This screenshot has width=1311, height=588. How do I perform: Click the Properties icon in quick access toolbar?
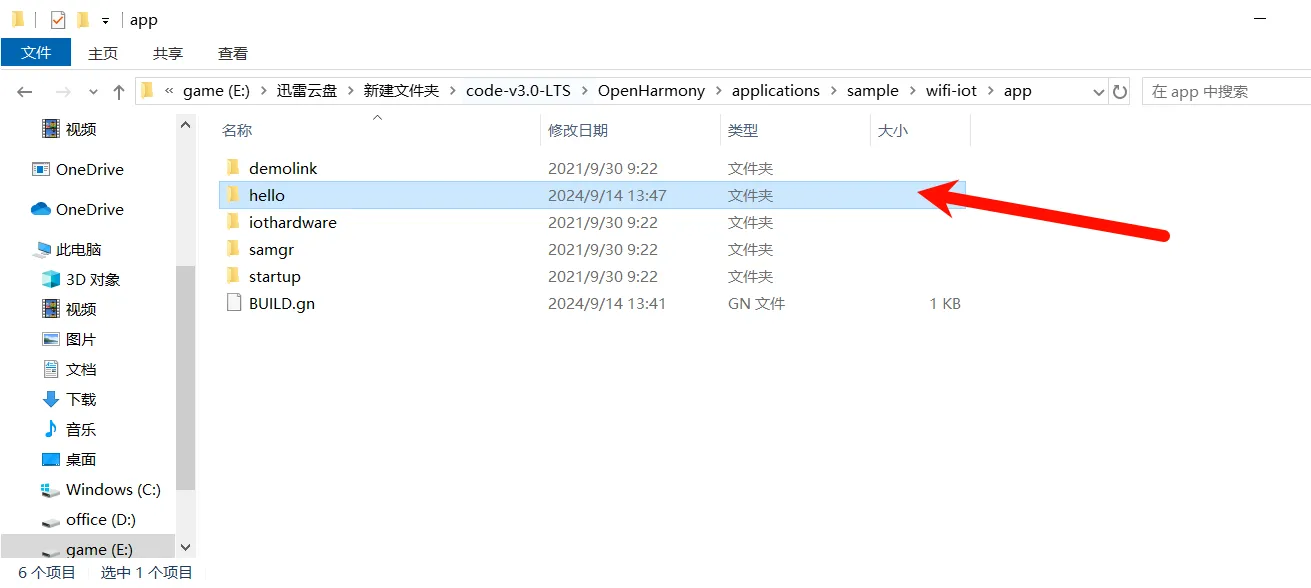58,20
